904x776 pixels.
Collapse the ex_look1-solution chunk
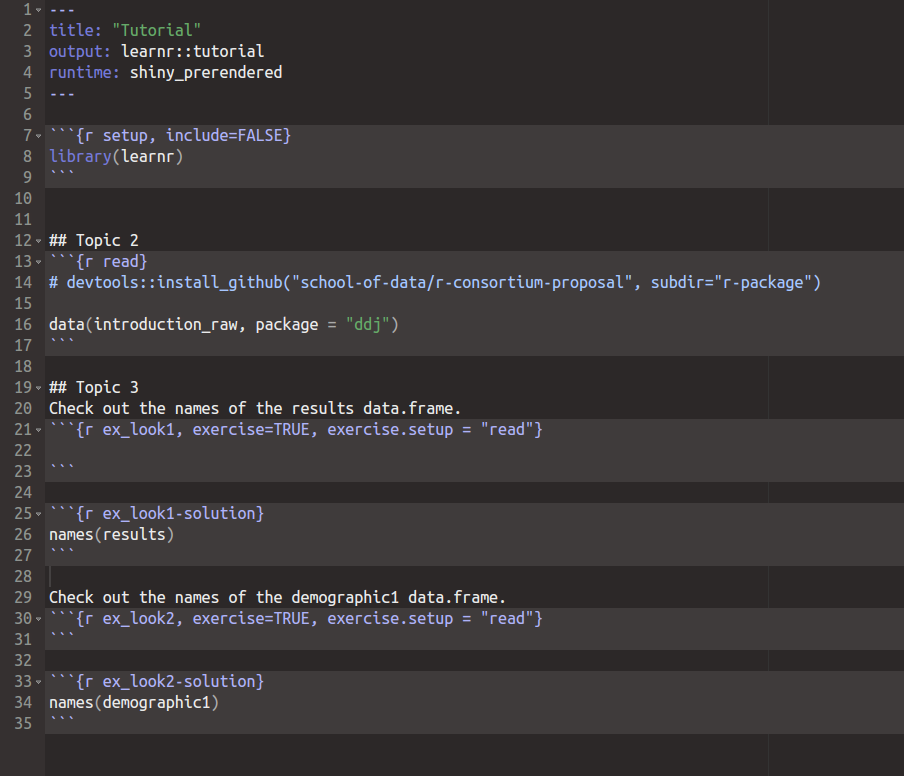(37, 513)
